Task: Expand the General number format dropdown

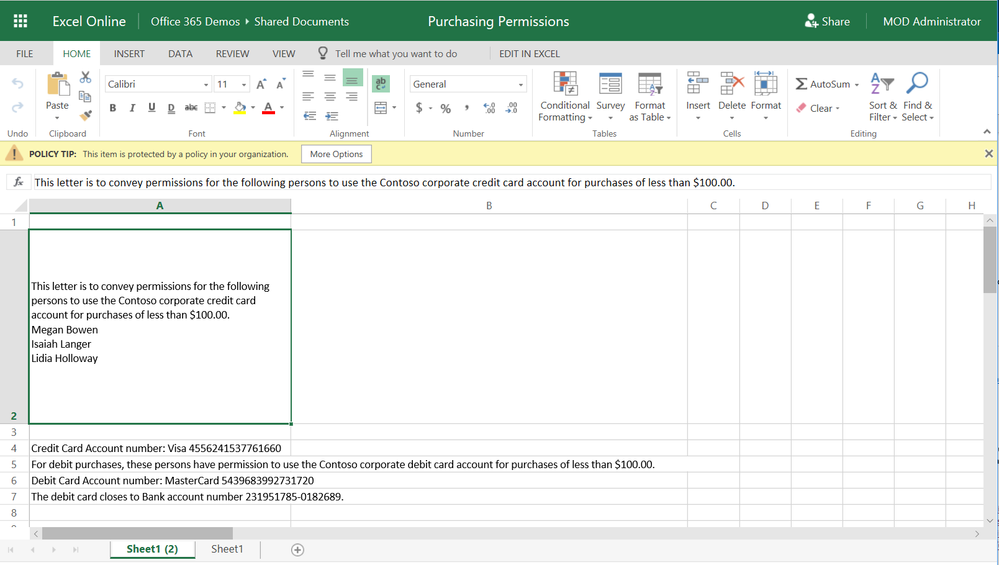Action: pos(521,85)
